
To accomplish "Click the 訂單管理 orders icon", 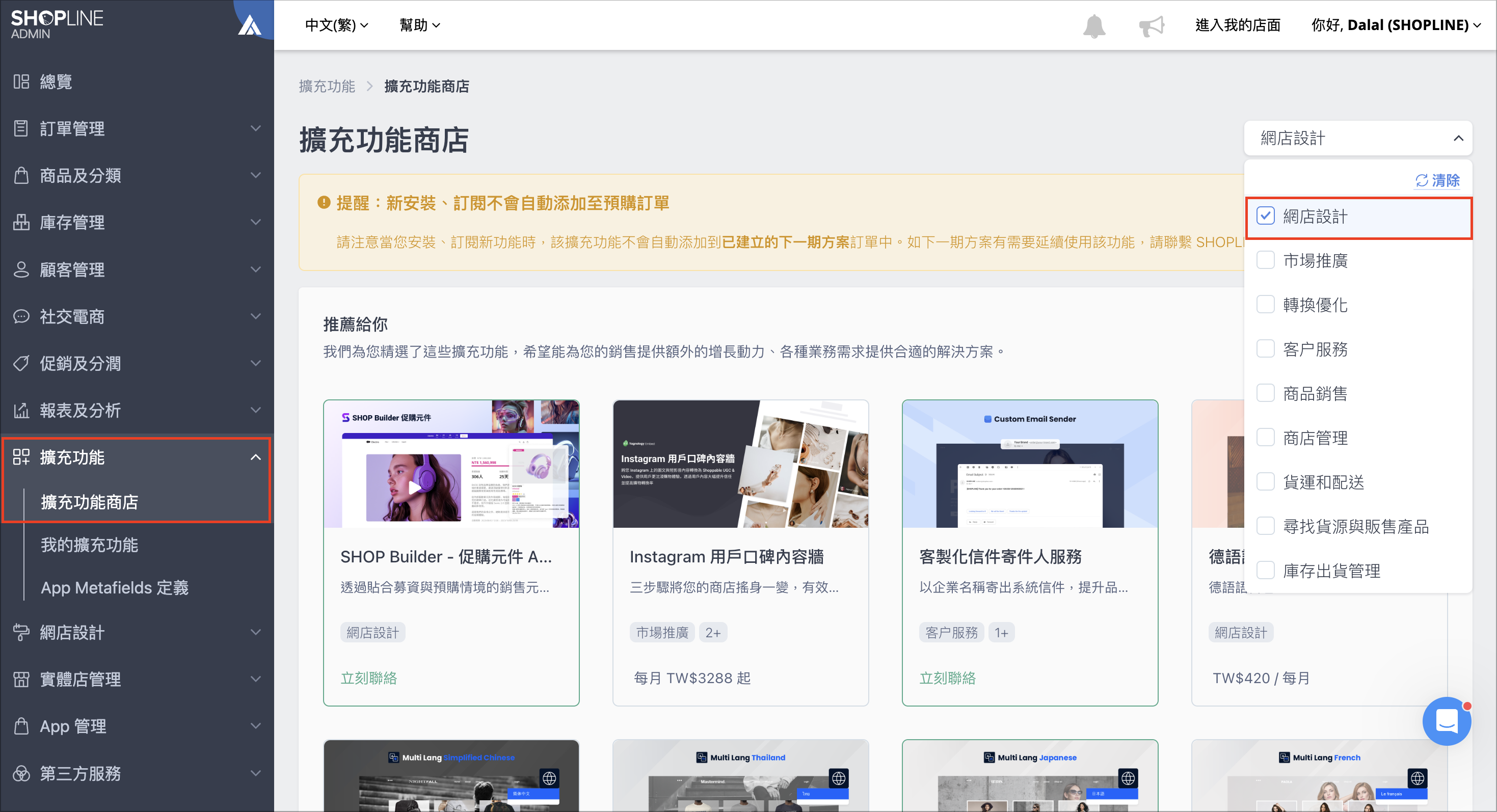I will pos(21,128).
